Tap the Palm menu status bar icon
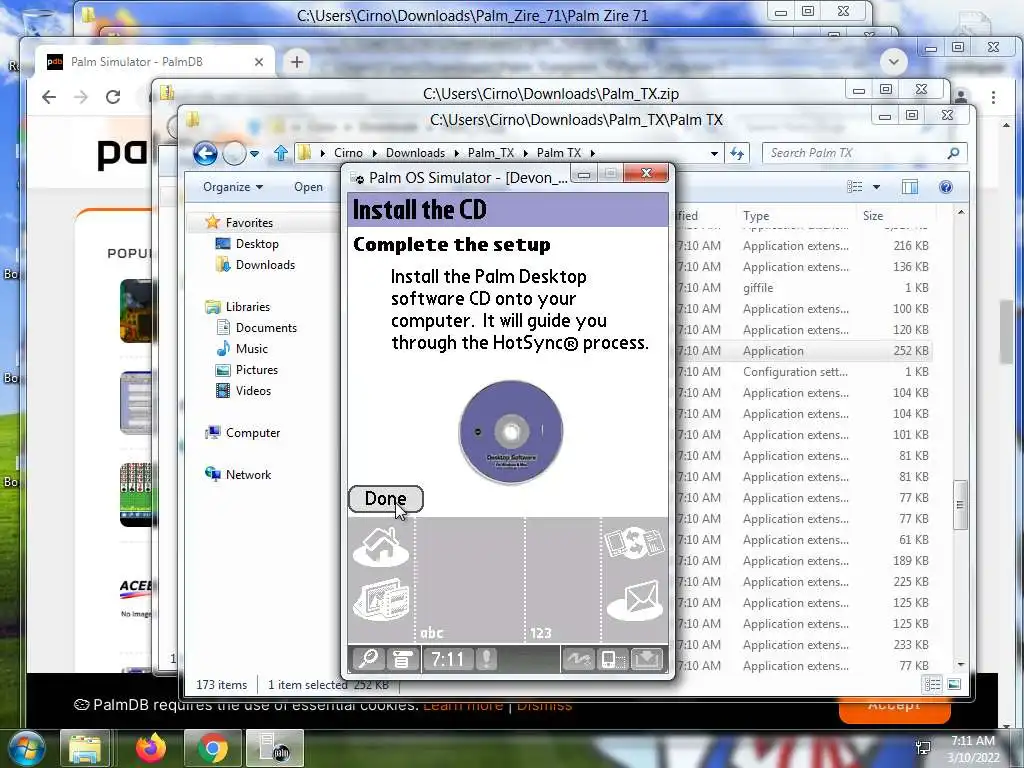The image size is (1024, 768). [402, 659]
